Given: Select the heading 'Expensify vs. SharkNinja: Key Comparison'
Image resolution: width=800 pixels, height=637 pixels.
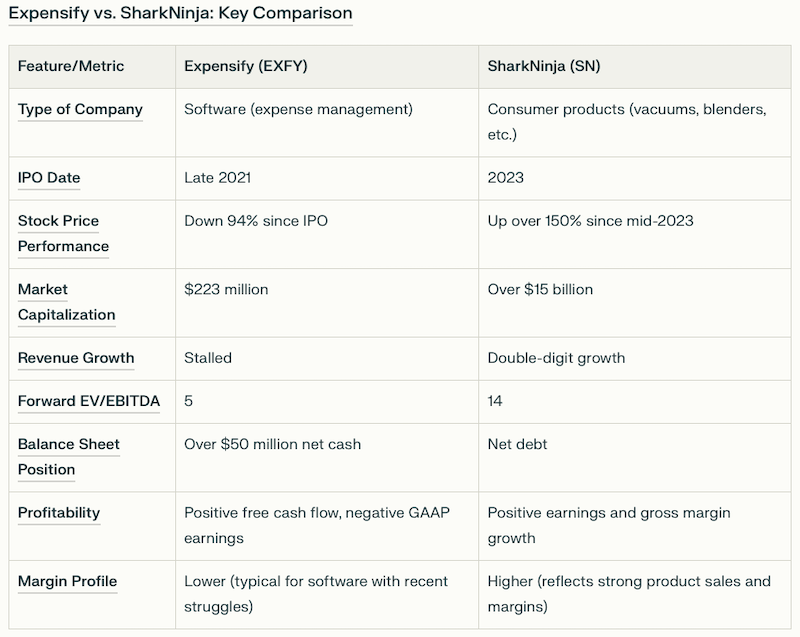Looking at the screenshot, I should (180, 13).
